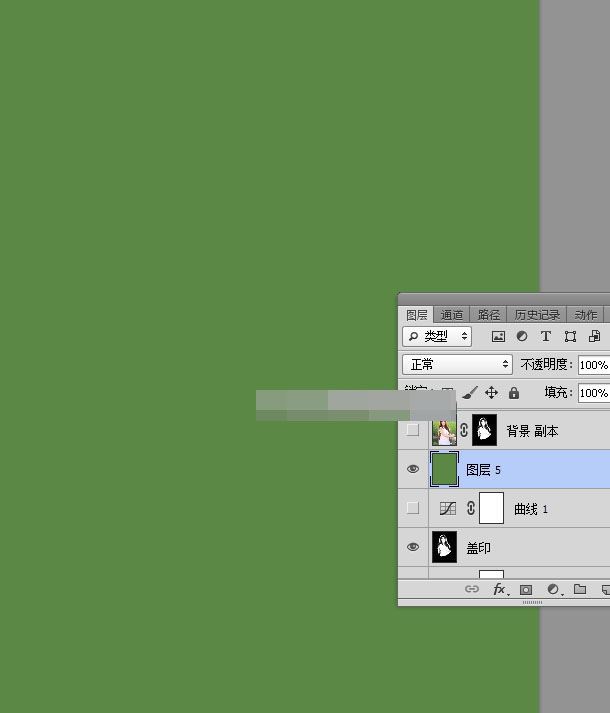Select the 图层 5 layer name
The width and height of the screenshot is (610, 713).
tap(483, 470)
